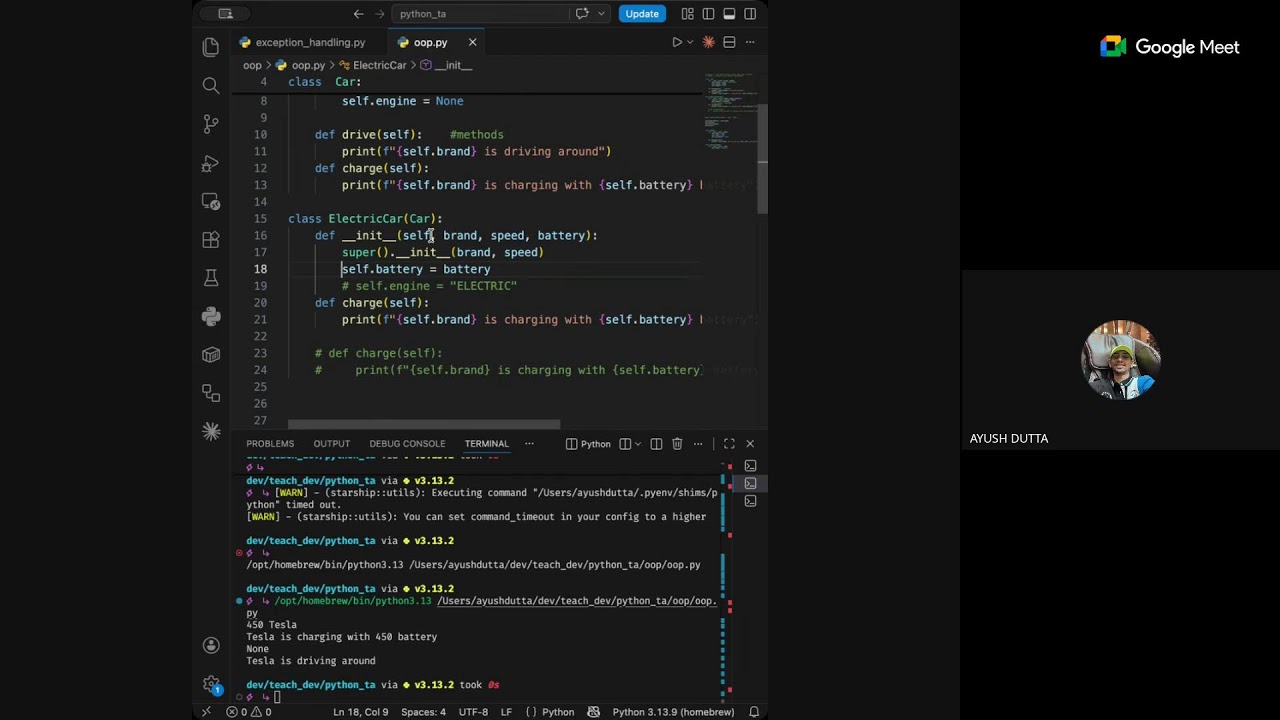Click the editor horizontal scrollbar
This screenshot has height=720, width=1280.
pyautogui.click(x=424, y=424)
